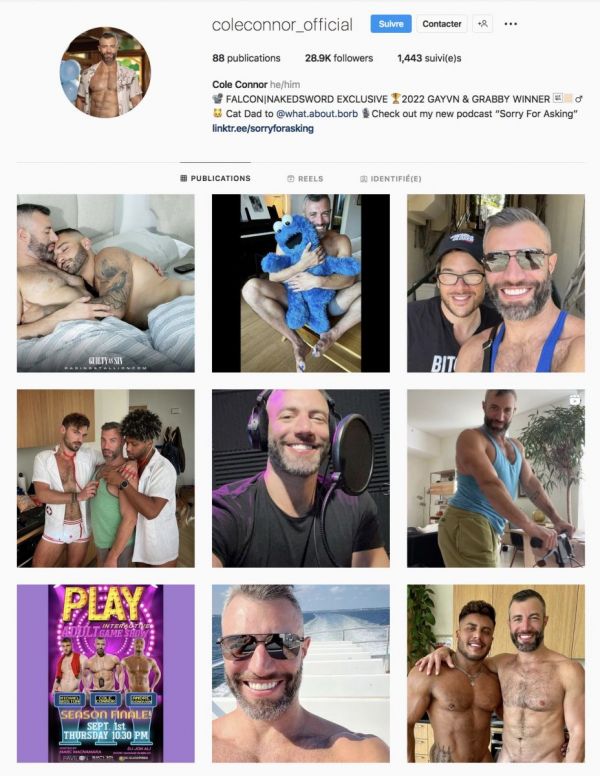Click the 88 publications count
Viewport: 600px width, 776px height.
246,58
